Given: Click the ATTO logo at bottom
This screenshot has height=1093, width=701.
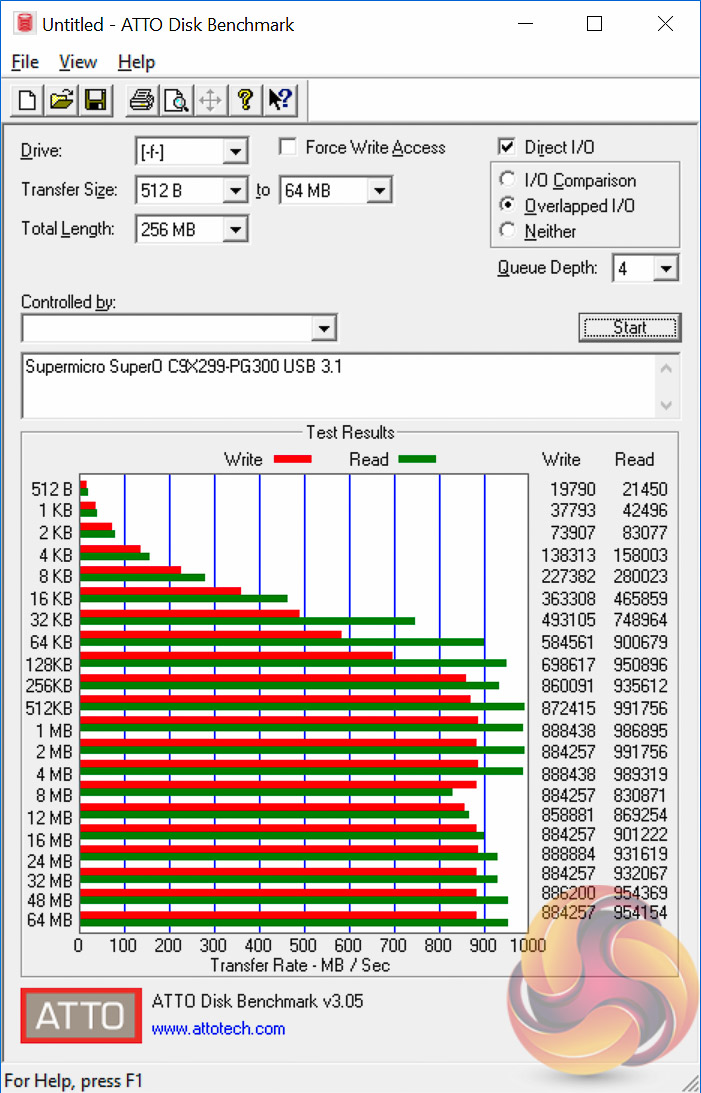Looking at the screenshot, I should coord(81,1015).
